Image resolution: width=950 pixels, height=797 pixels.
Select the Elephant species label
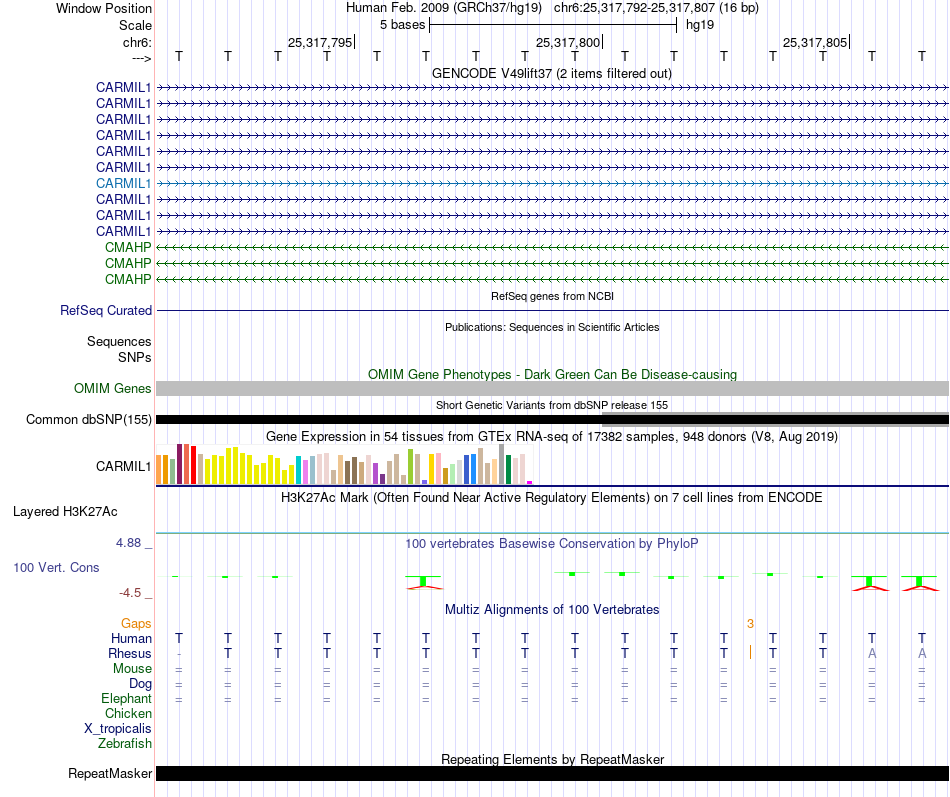[x=127, y=699]
